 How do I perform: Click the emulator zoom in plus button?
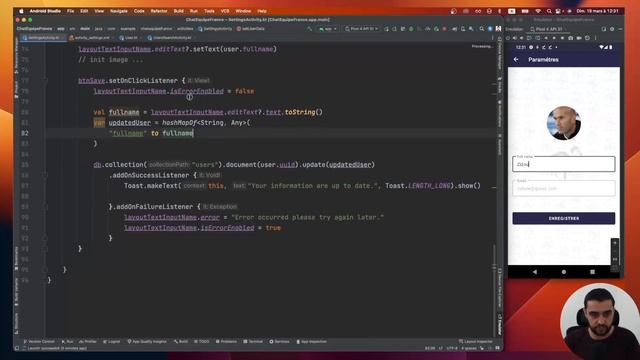point(615,243)
